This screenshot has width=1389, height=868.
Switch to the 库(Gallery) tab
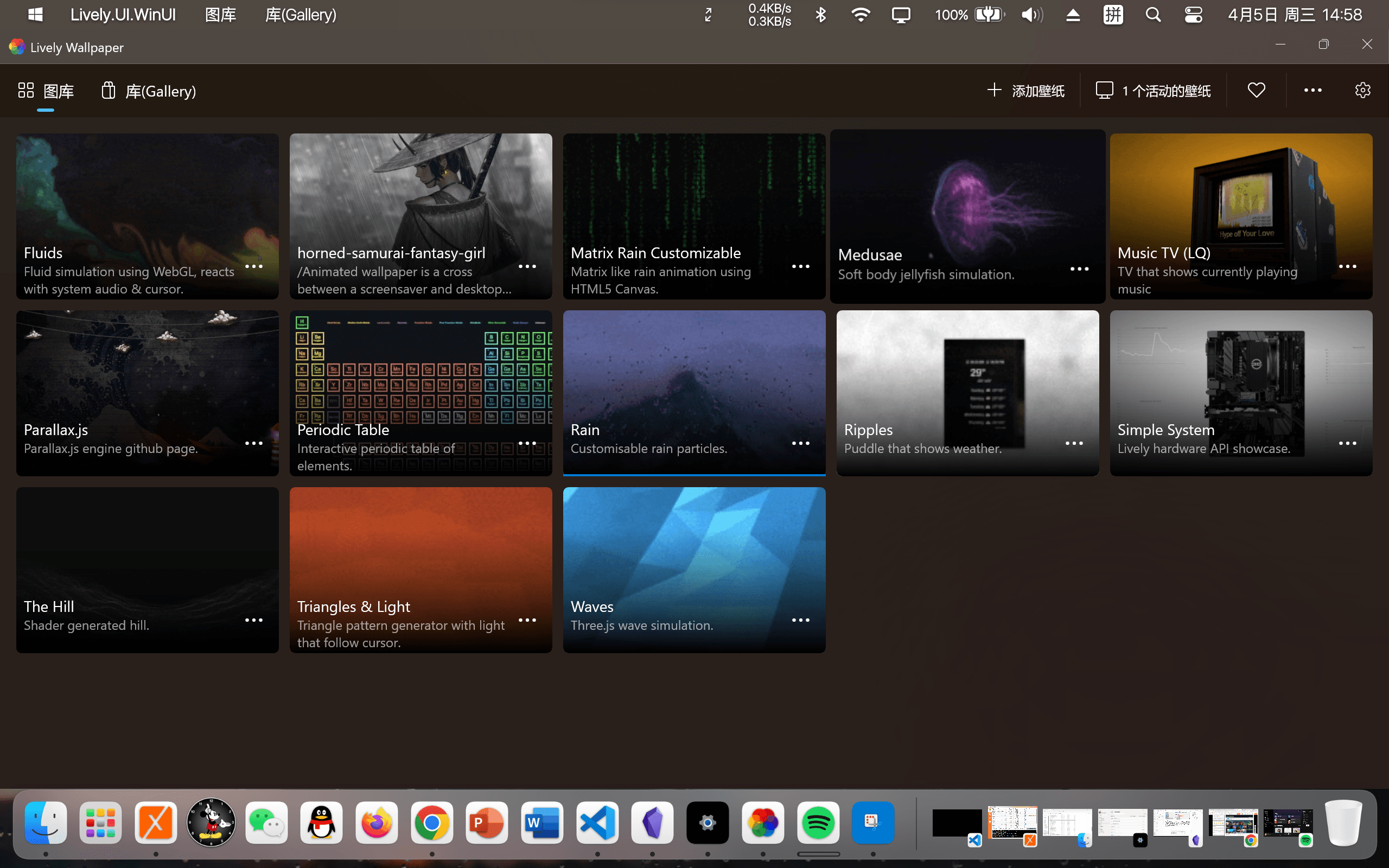[149, 90]
